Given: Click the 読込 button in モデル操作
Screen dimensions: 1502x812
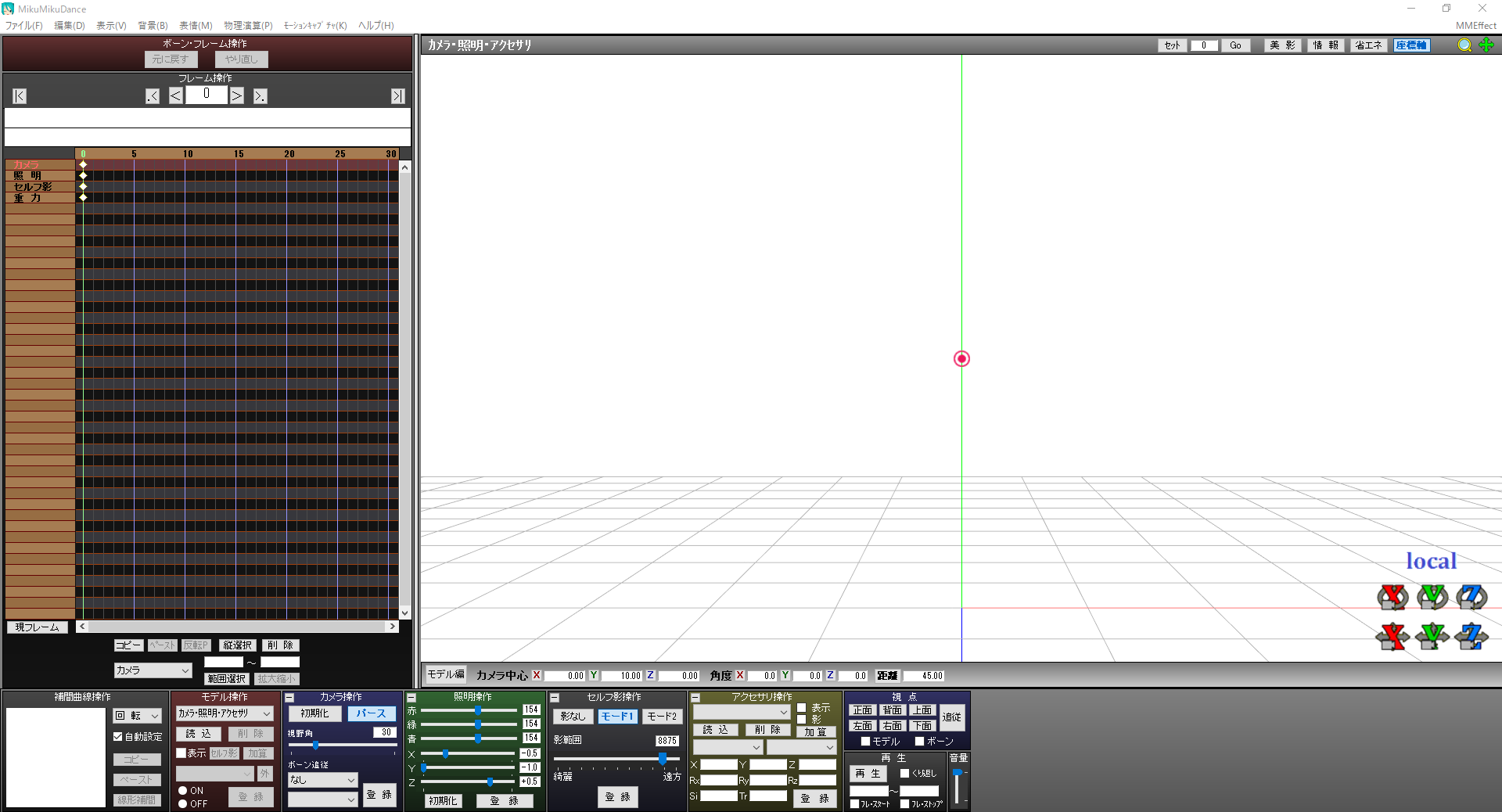Looking at the screenshot, I should [x=199, y=734].
